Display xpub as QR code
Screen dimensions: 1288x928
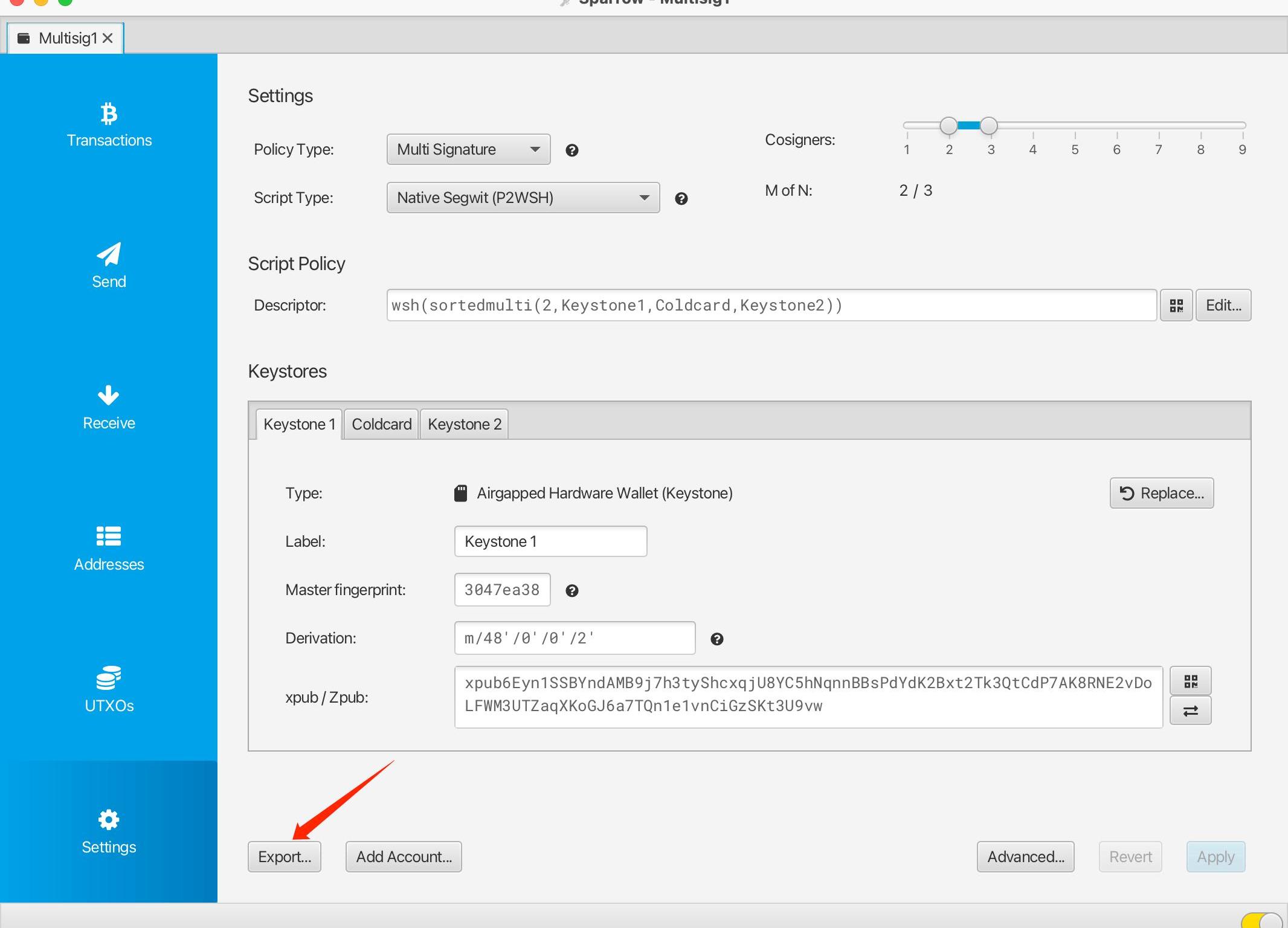pos(1190,681)
